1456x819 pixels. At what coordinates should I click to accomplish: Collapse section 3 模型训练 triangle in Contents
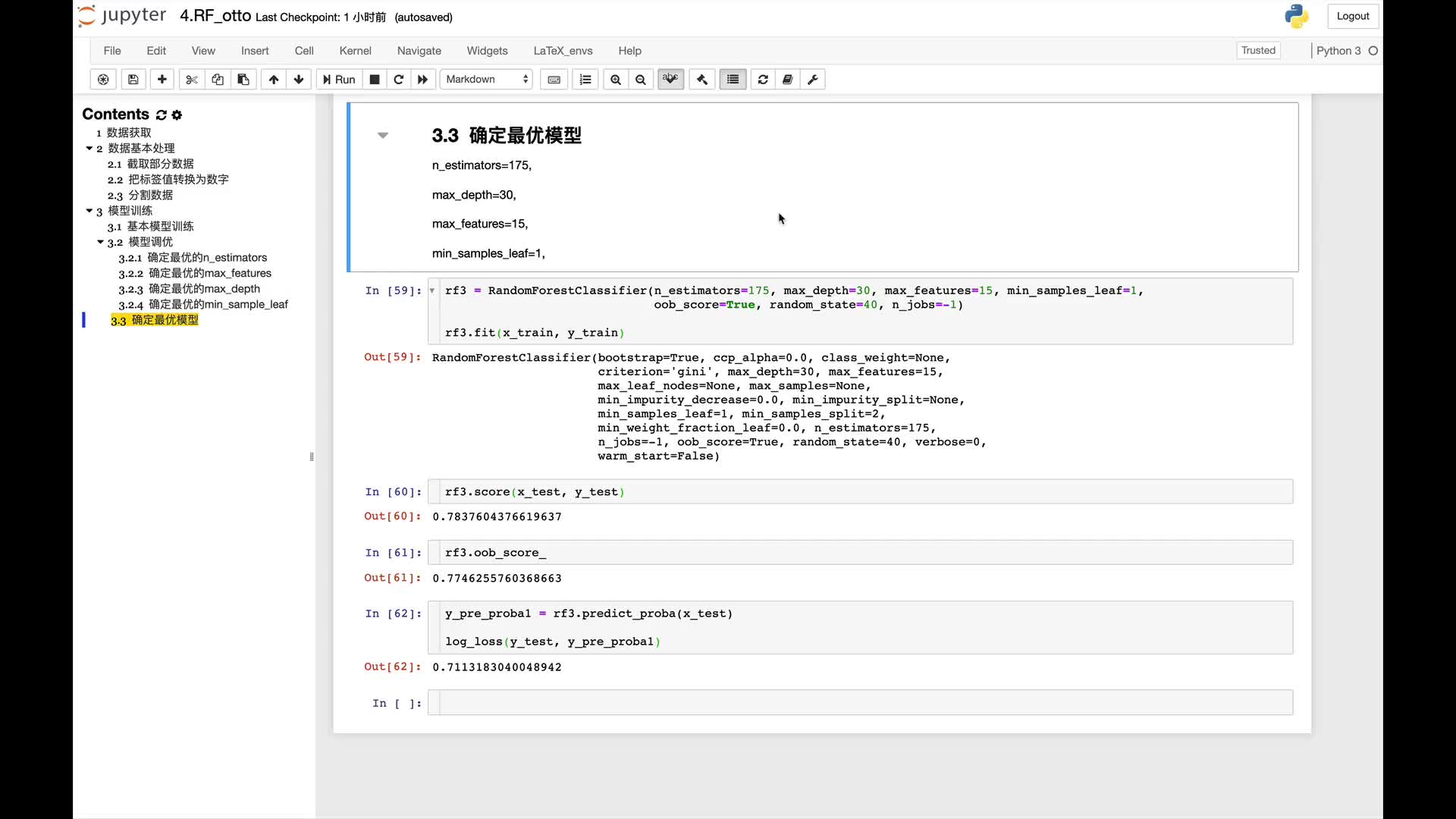[89, 211]
